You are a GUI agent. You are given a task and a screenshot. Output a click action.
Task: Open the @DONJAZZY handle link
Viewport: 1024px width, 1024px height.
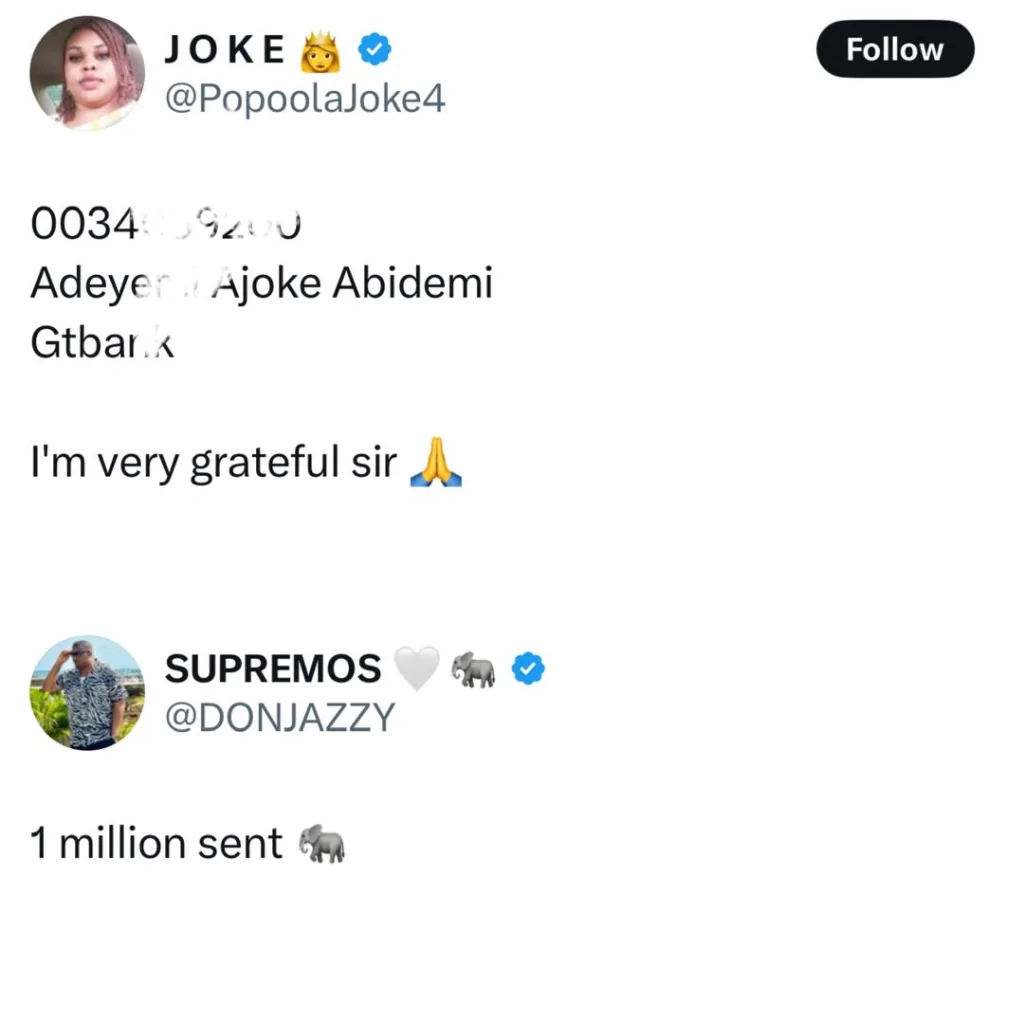tap(279, 717)
